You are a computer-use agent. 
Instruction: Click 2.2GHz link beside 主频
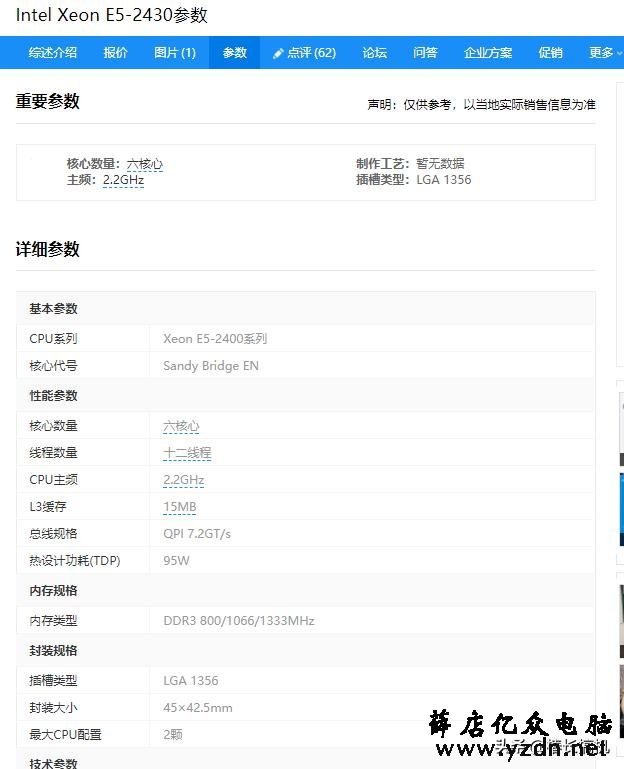123,180
